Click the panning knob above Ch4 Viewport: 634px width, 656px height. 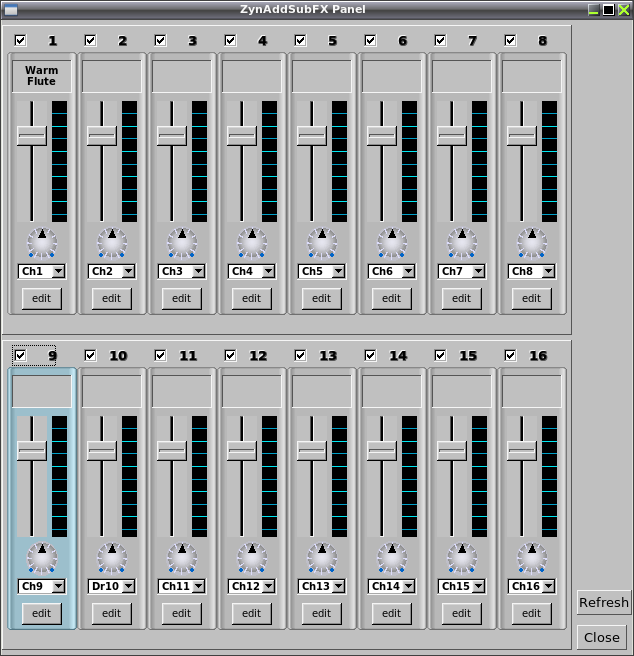(x=252, y=243)
